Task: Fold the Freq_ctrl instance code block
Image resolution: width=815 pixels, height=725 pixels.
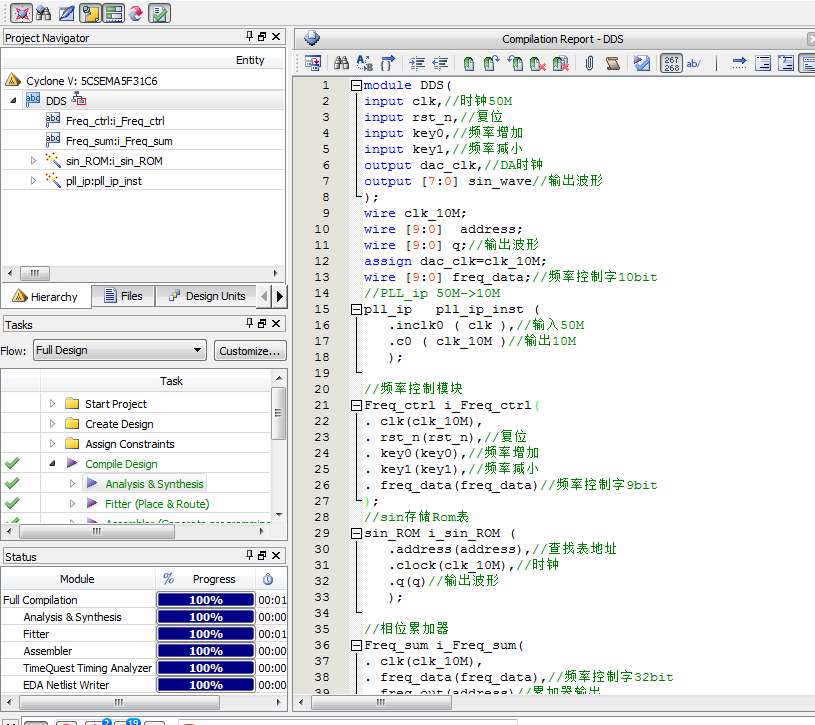Action: pyautogui.click(x=356, y=405)
